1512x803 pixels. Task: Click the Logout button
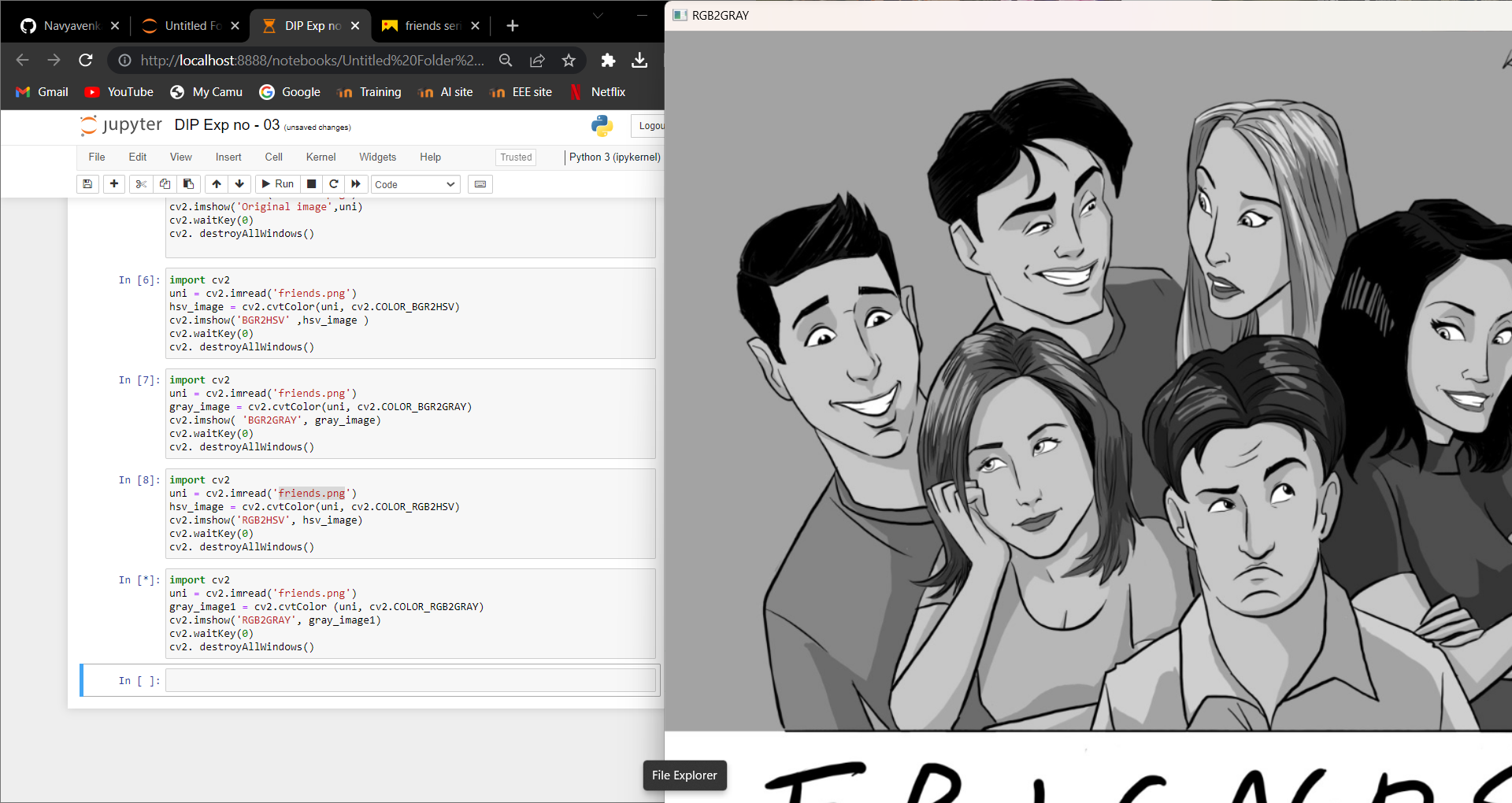(649, 126)
